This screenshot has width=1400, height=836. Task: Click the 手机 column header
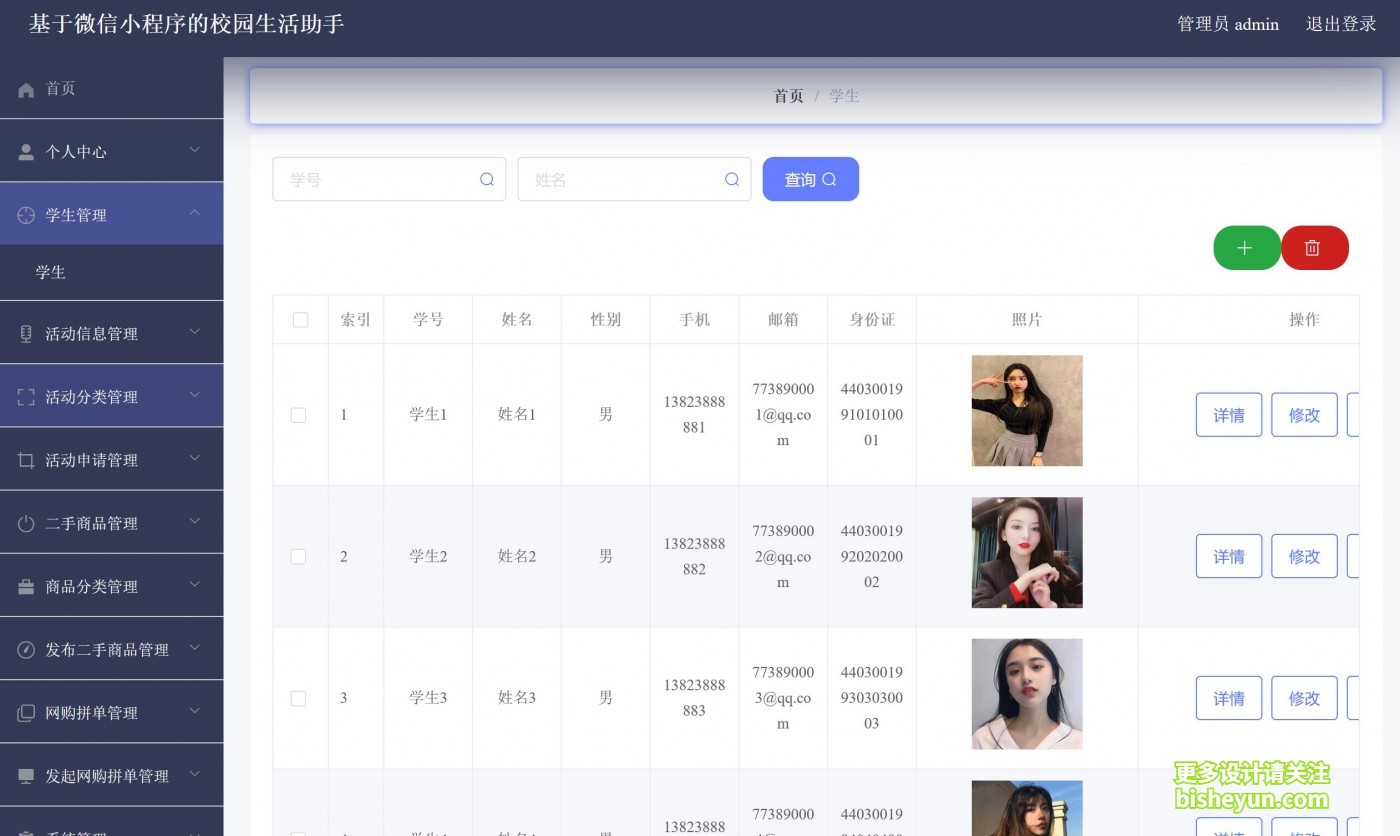[x=694, y=320]
